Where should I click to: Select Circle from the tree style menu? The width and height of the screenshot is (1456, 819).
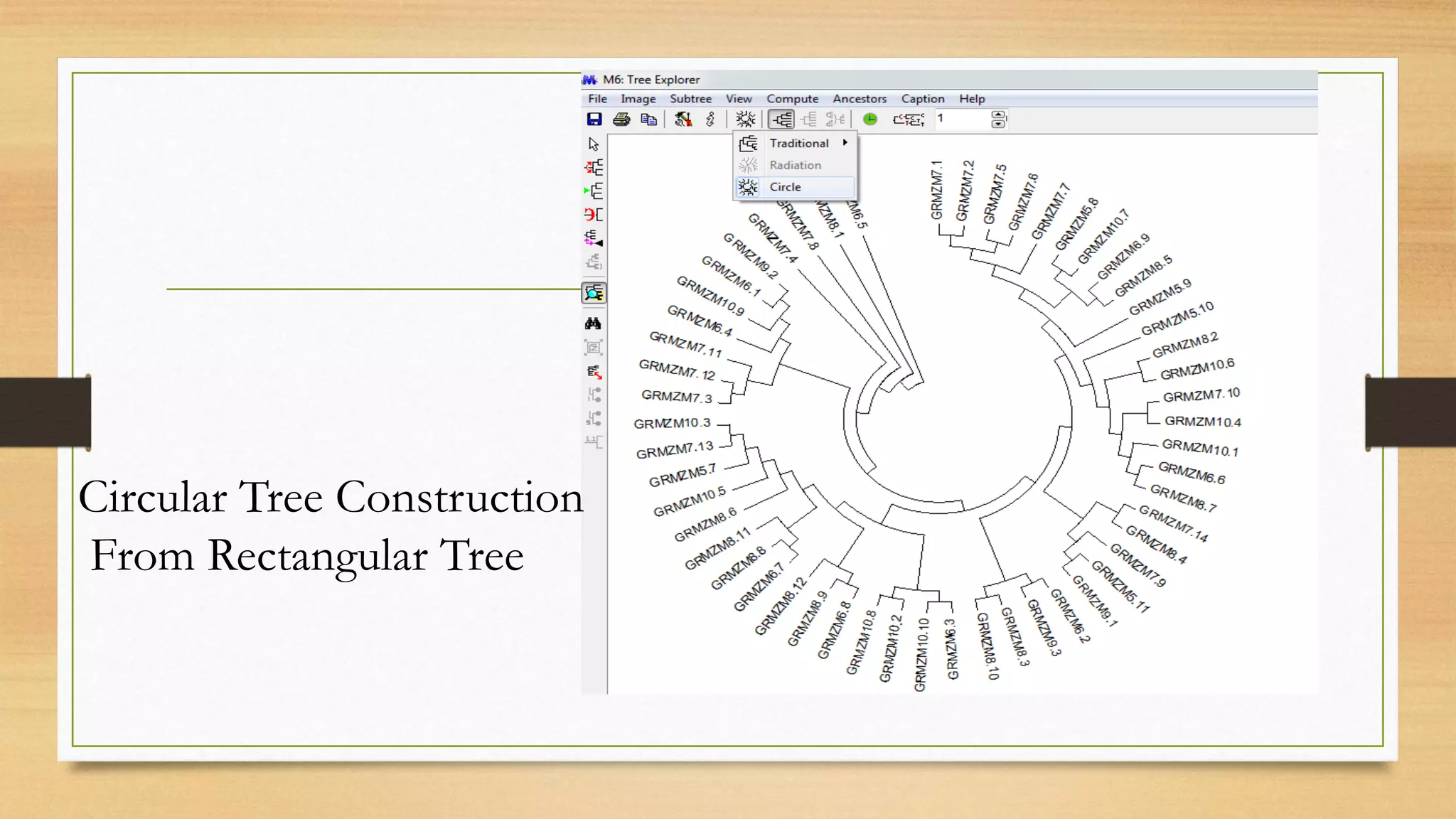[x=785, y=187]
